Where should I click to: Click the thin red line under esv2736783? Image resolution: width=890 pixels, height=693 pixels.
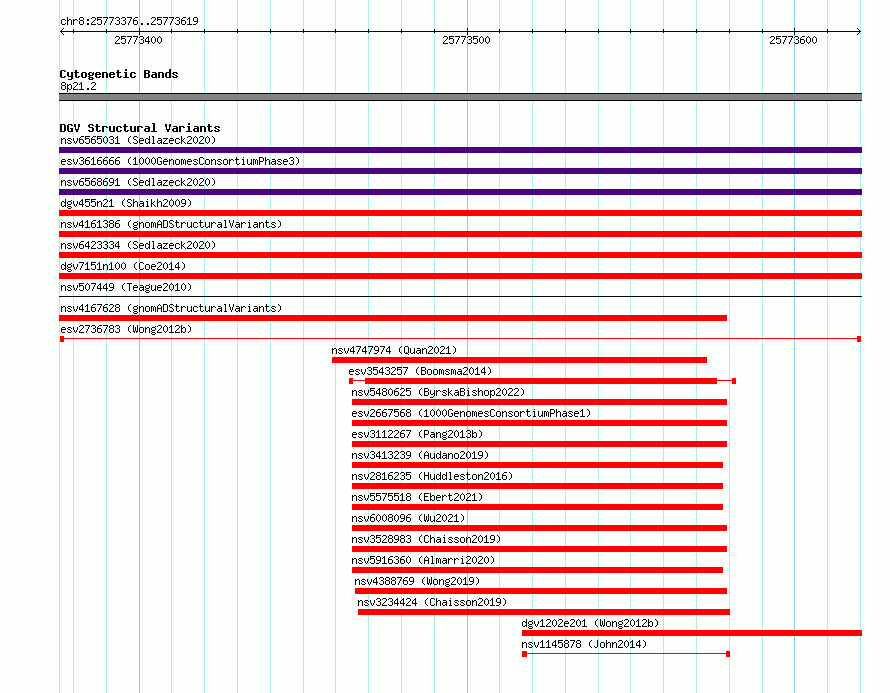pos(460,339)
